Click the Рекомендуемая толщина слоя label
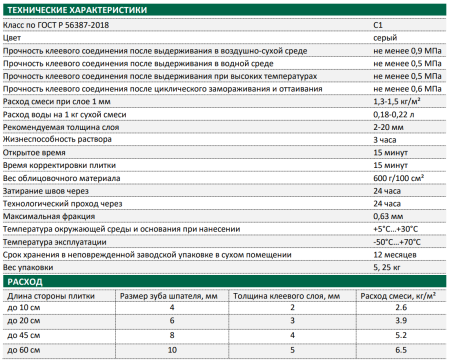The image size is (450, 360). pos(61,127)
